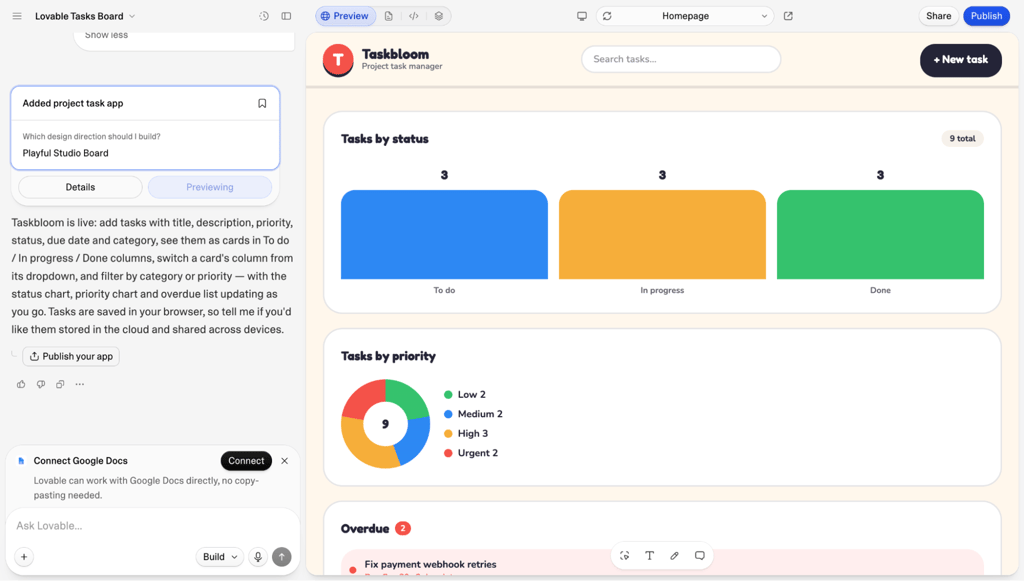
Task: Open Fix payment webhook retries overdue task
Action: 662,565
